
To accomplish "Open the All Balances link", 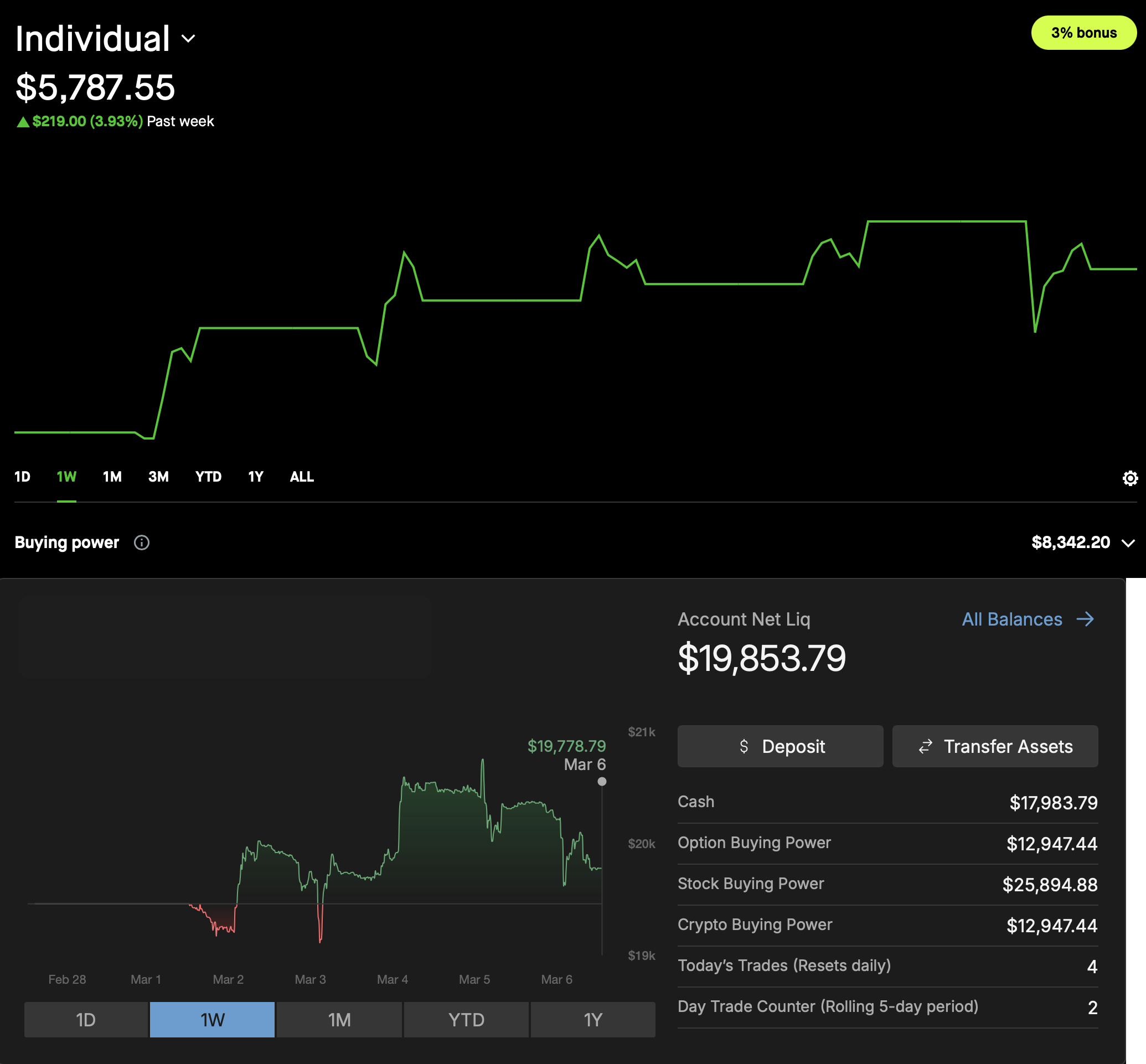I will (1012, 619).
